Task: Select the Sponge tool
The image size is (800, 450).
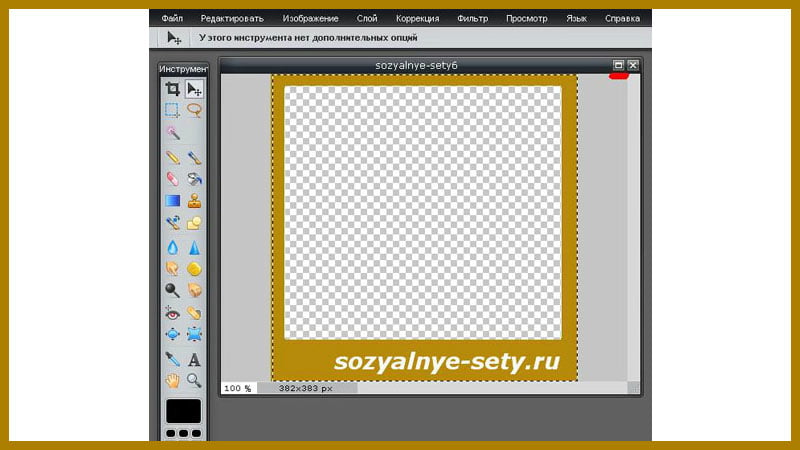Action: tap(194, 268)
